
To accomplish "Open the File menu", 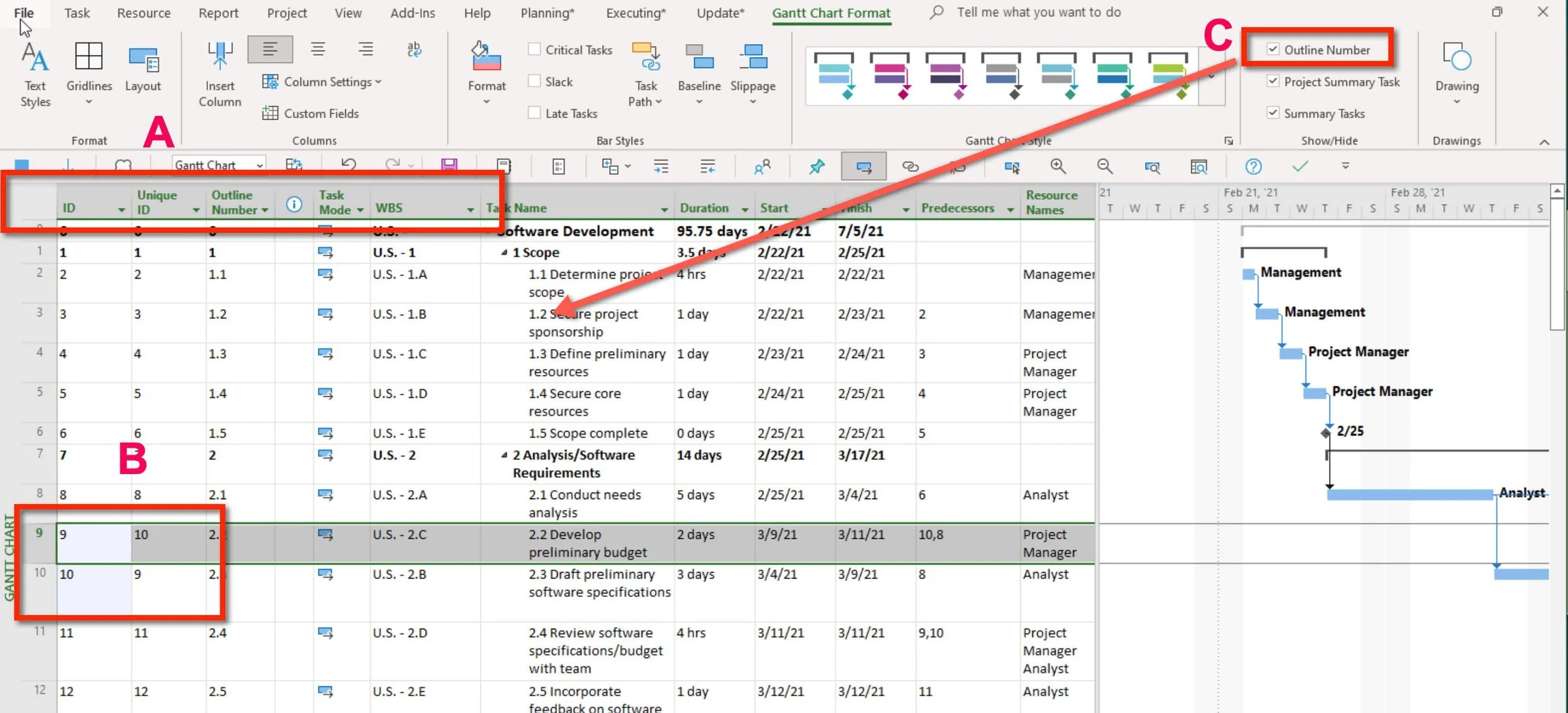I will [x=23, y=13].
